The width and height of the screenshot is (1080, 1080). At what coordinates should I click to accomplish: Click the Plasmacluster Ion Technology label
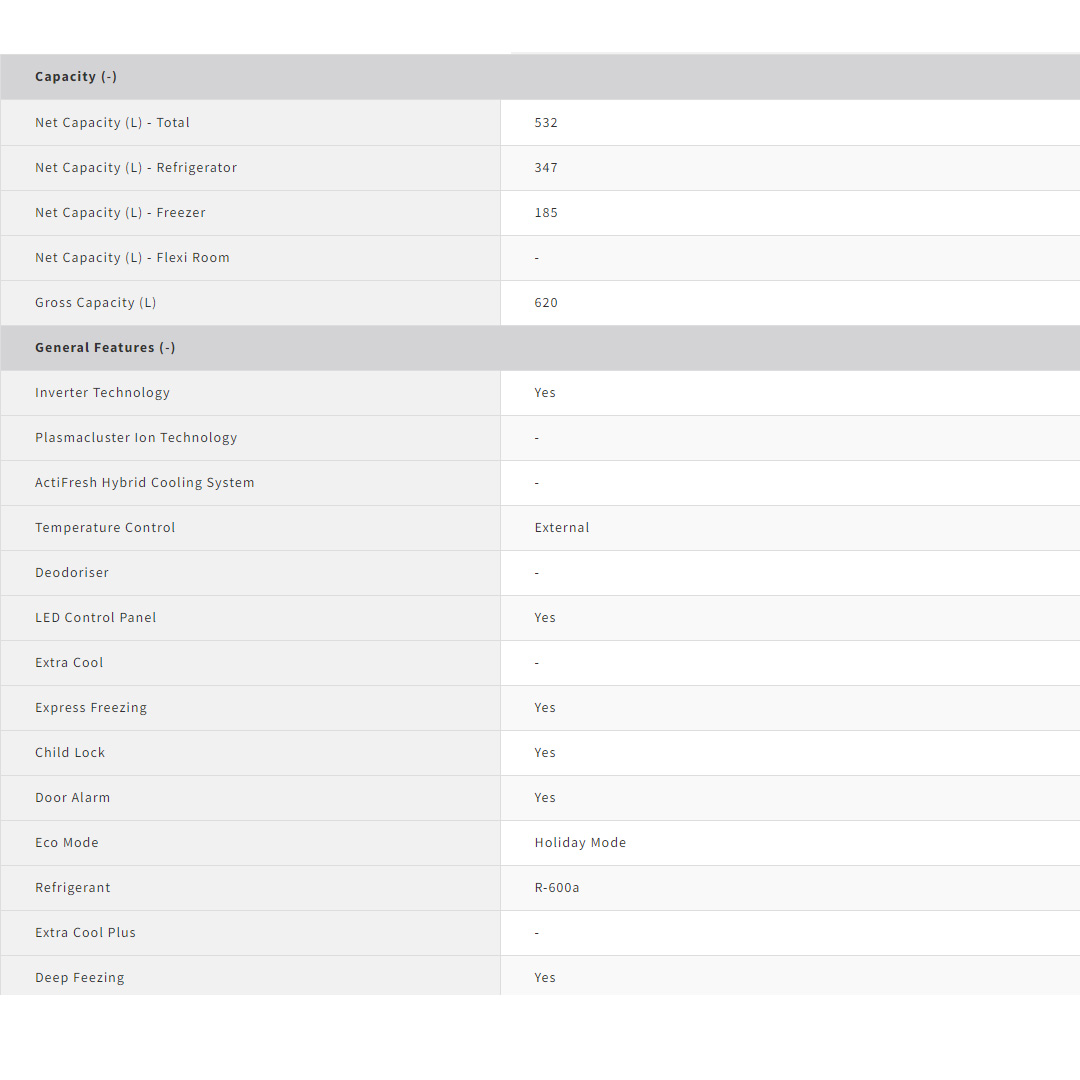[x=136, y=438]
